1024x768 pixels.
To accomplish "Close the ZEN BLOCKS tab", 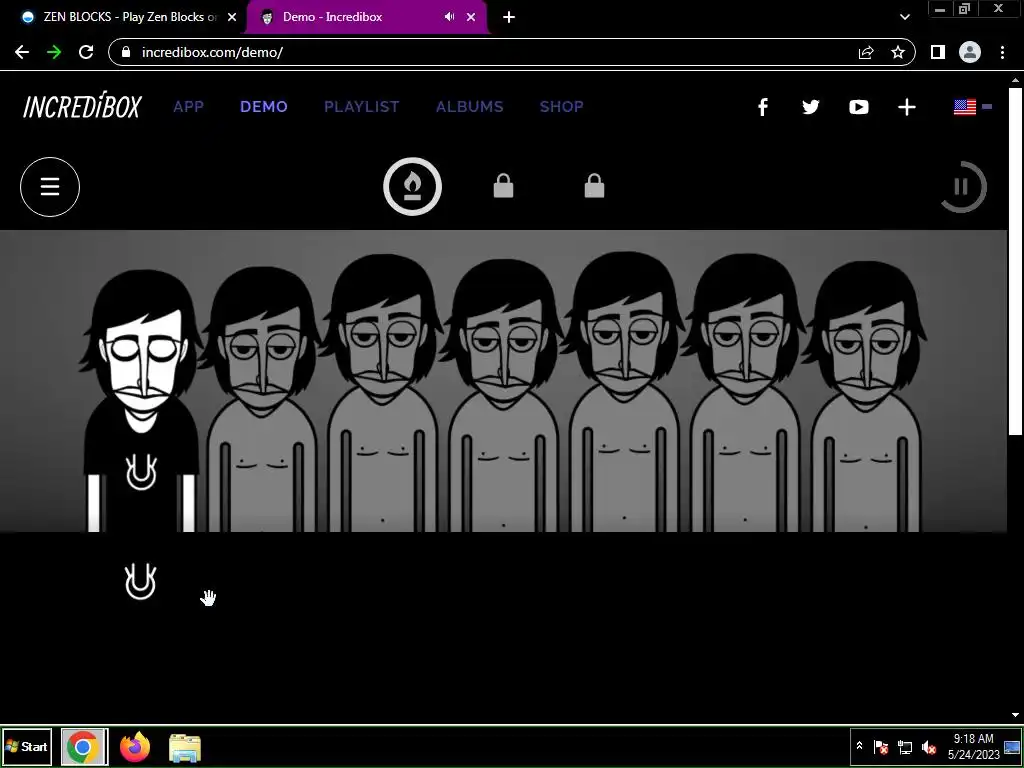I will 232,17.
